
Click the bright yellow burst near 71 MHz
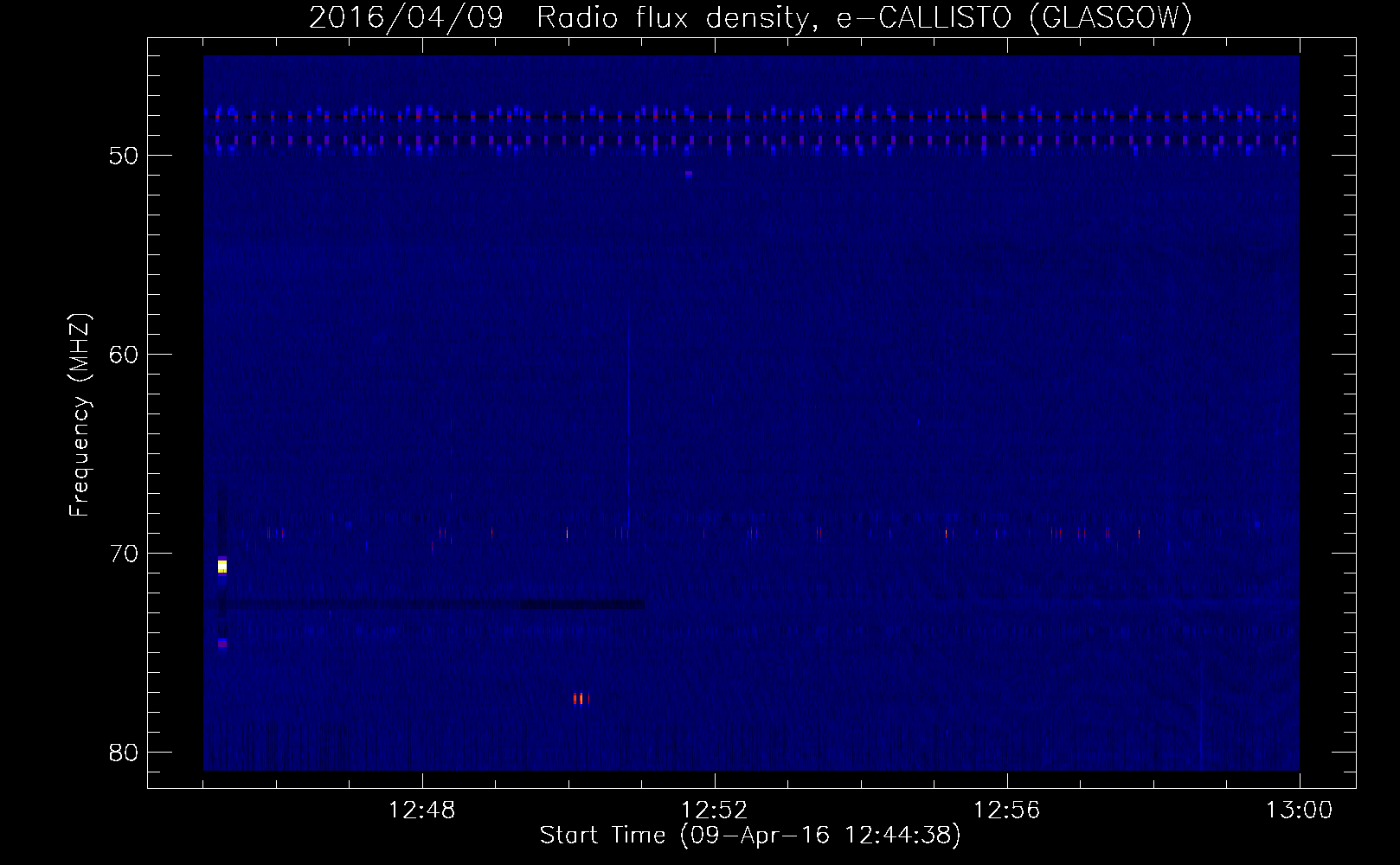pyautogui.click(x=222, y=567)
